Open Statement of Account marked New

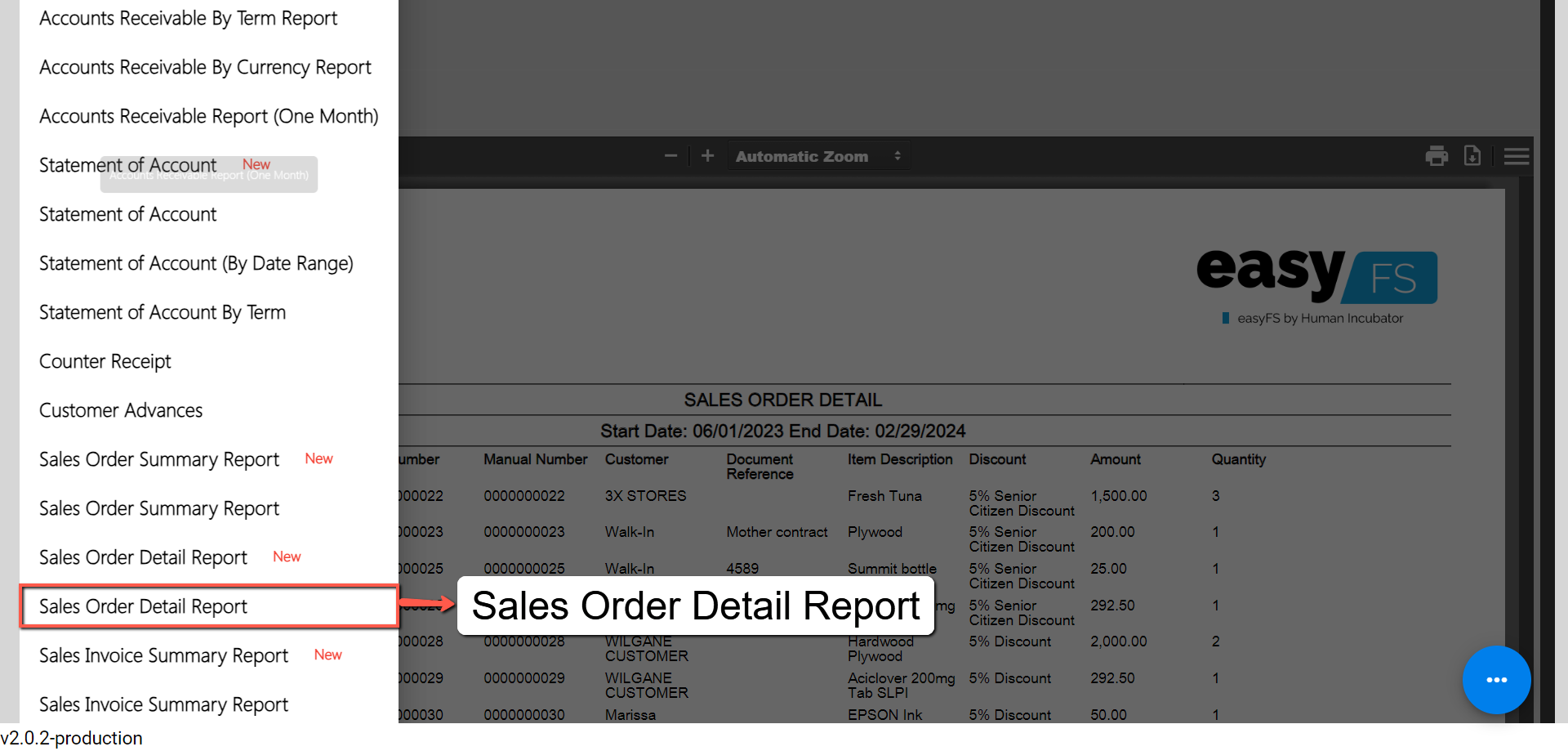(x=128, y=165)
